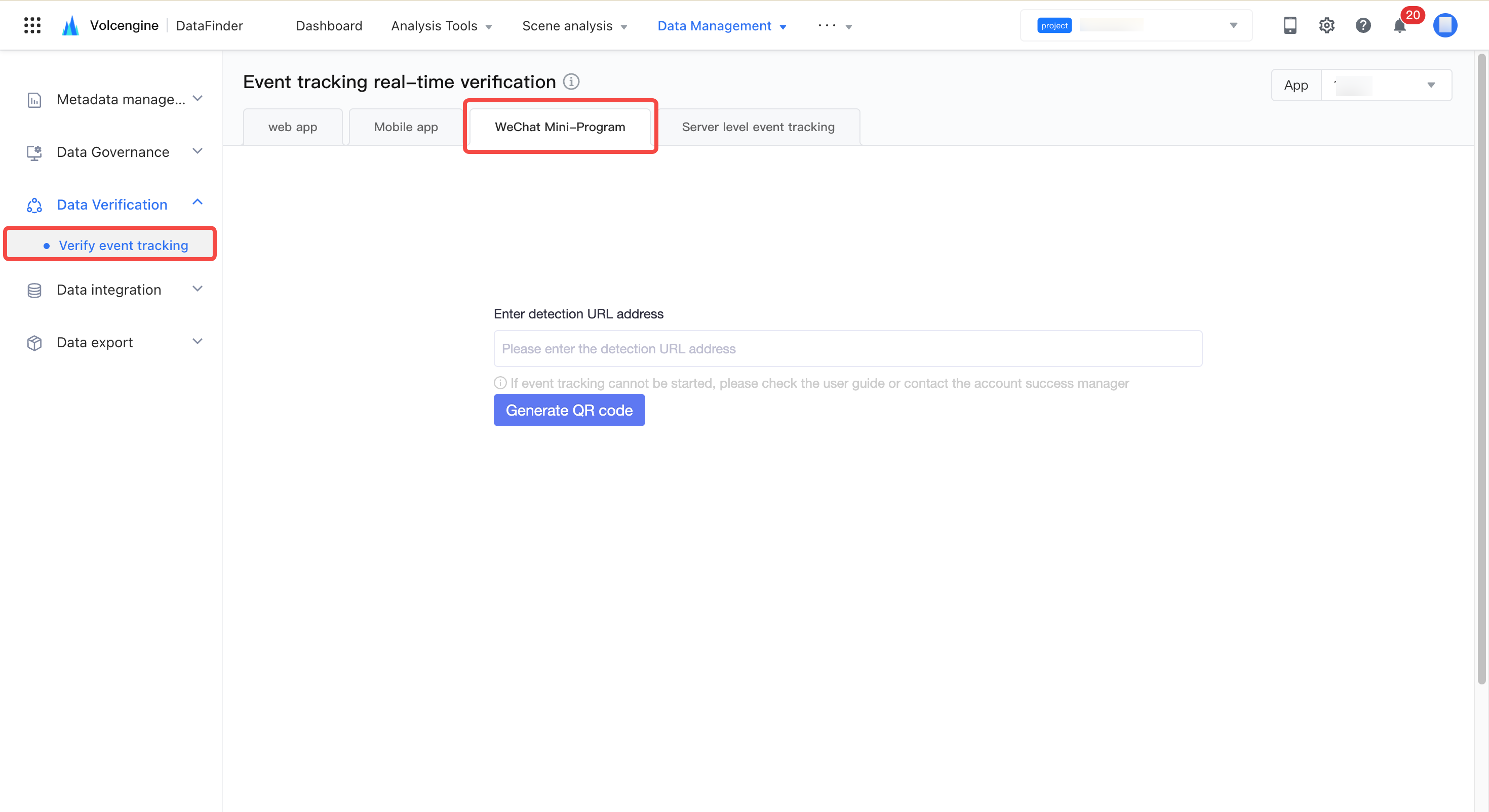This screenshot has height=812, width=1489.
Task: Click DataFinder product name
Action: click(x=209, y=25)
